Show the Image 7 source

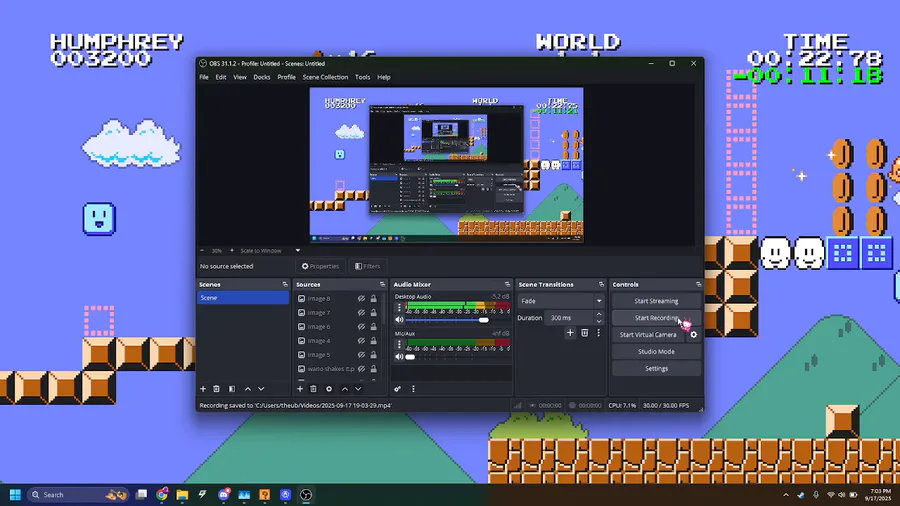coord(361,313)
